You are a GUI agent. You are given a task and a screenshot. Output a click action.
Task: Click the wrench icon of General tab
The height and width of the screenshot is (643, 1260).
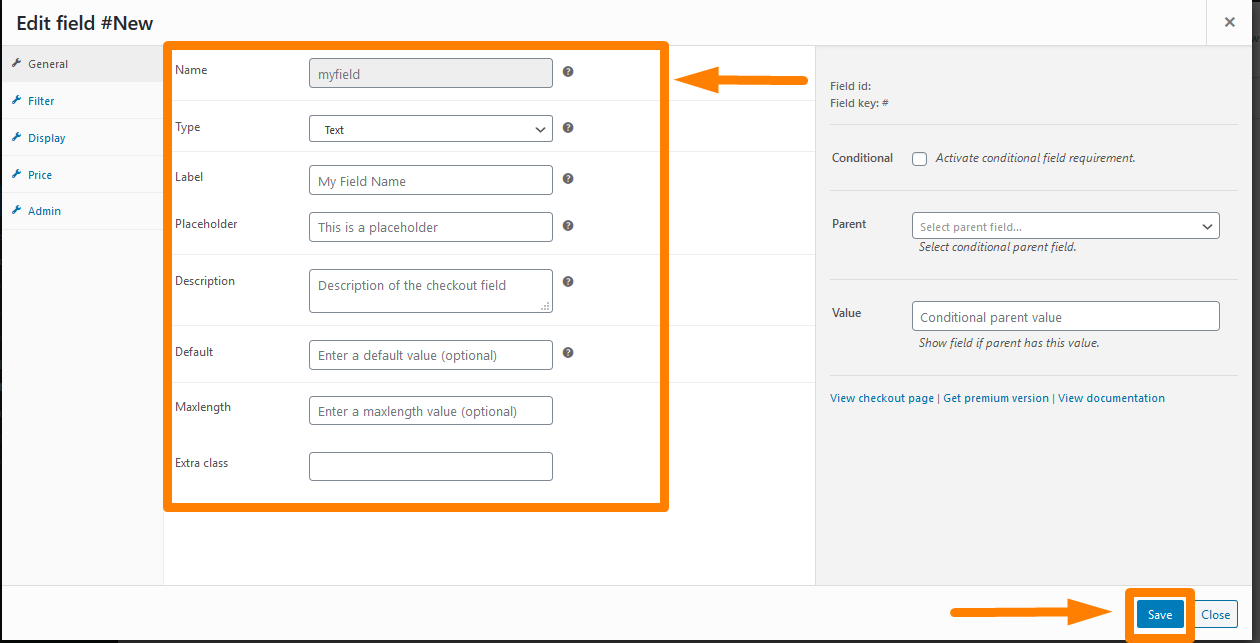coord(16,63)
